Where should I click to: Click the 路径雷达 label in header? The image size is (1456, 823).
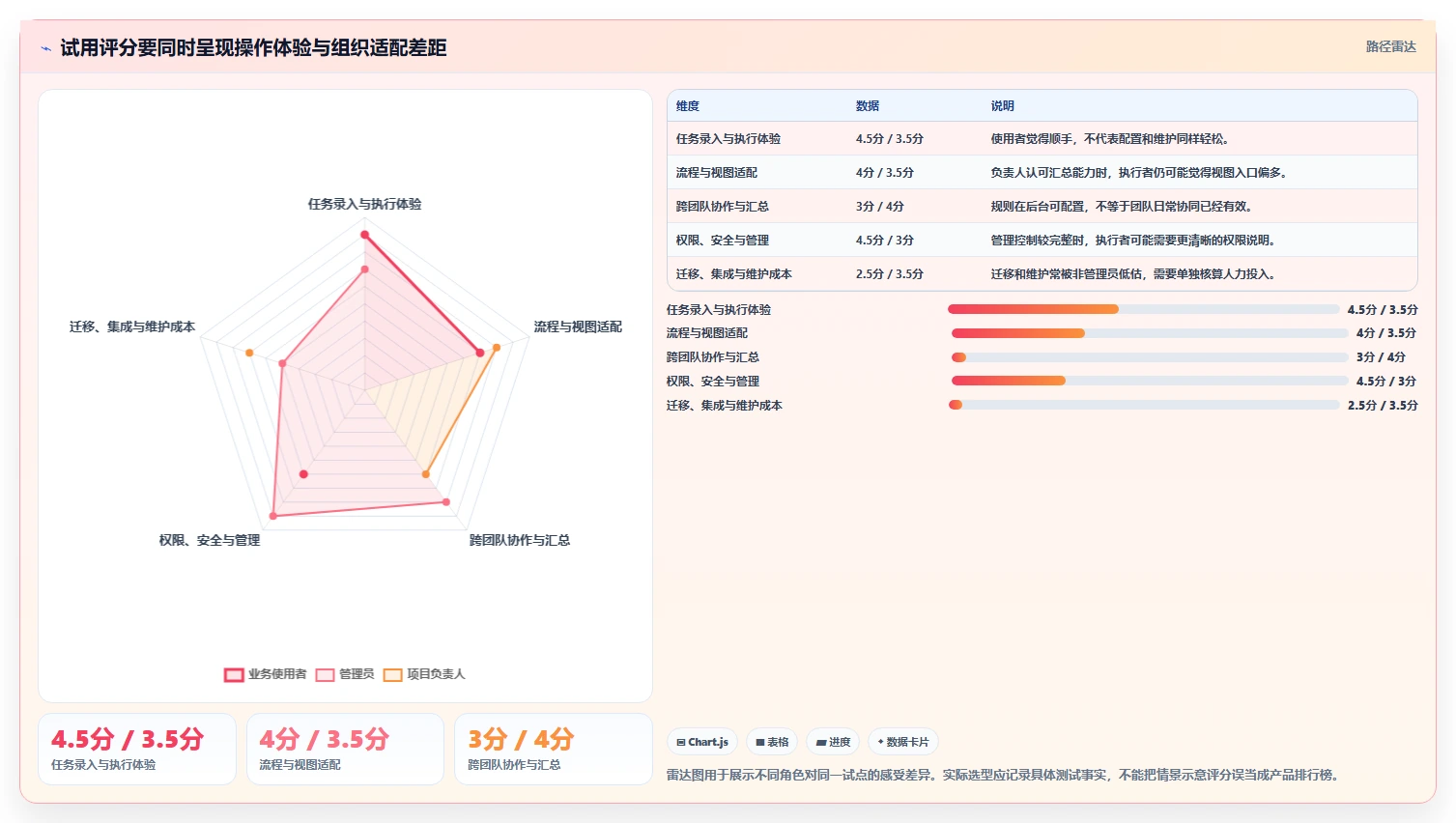point(1390,46)
